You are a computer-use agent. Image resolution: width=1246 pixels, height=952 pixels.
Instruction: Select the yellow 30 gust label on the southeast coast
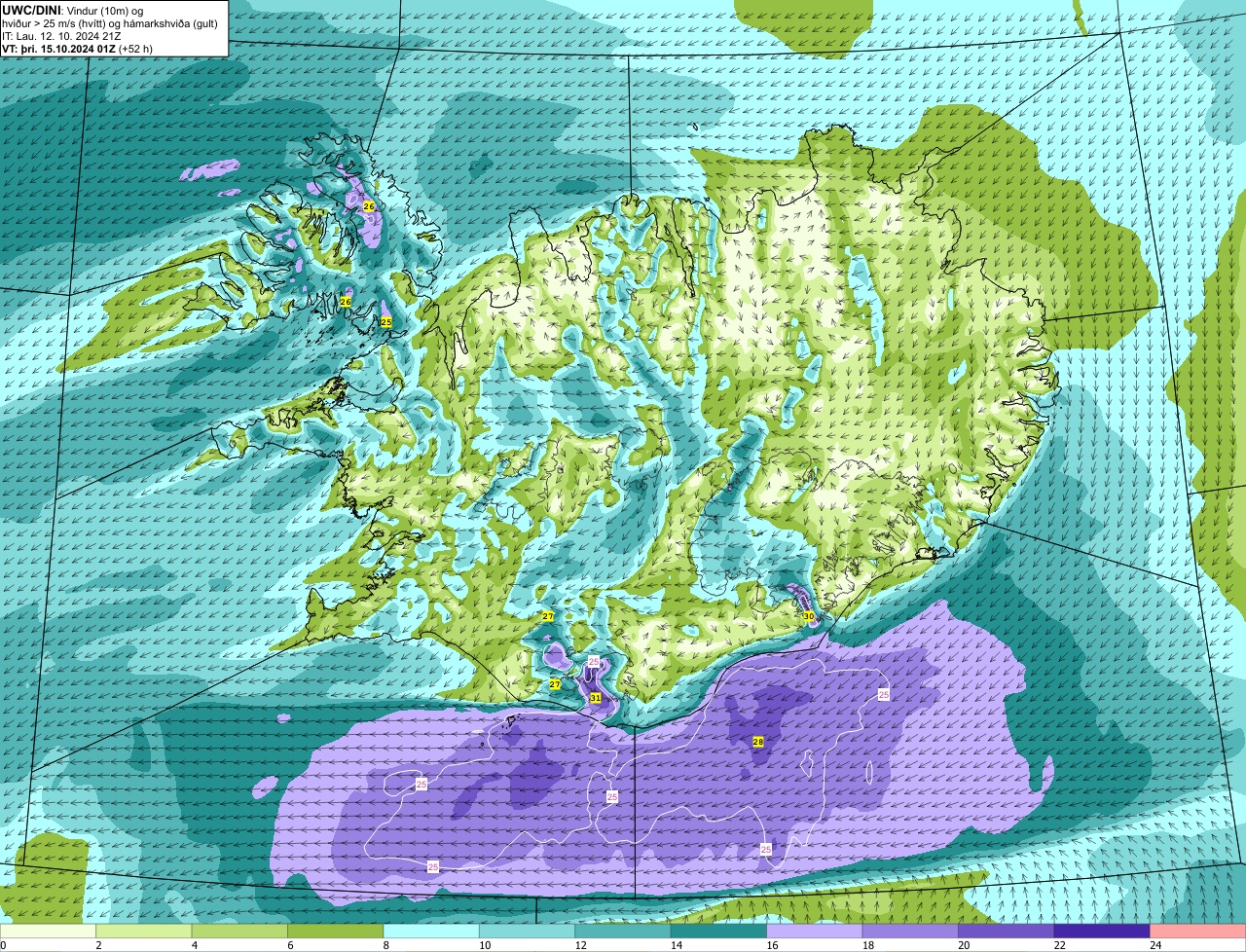point(809,616)
